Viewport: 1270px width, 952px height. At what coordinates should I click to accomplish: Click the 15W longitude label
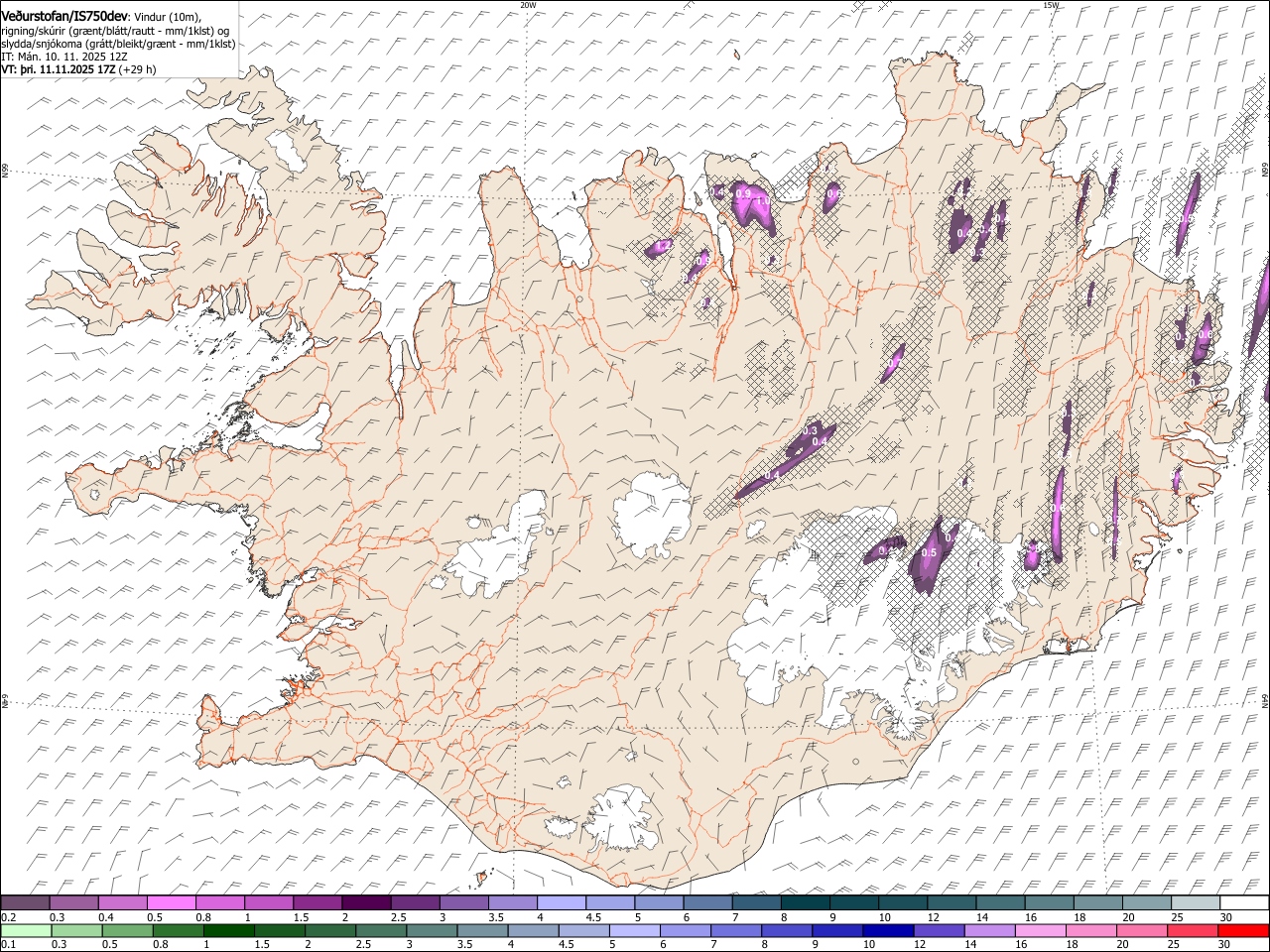1051,5
